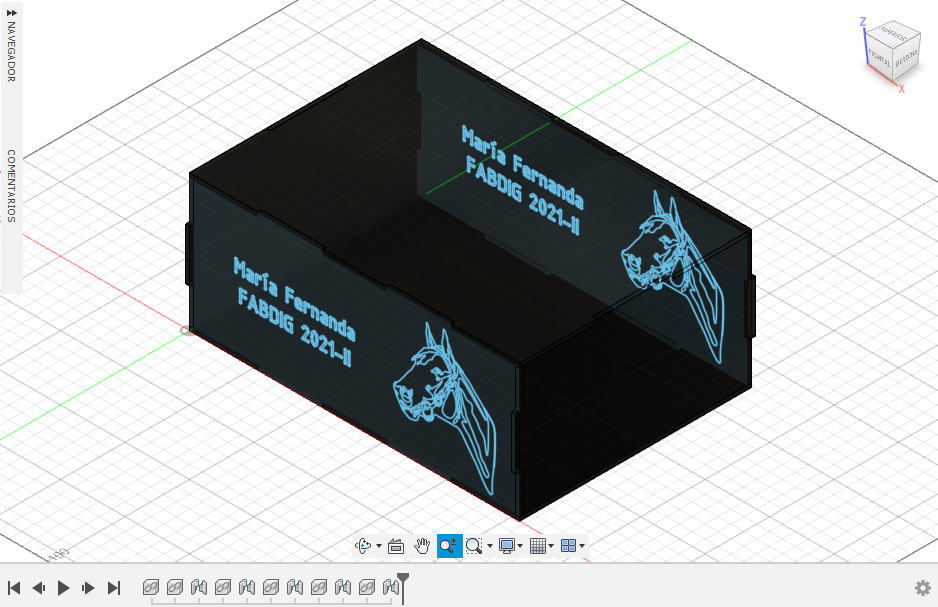Select the third joint feature in timeline
Screen dimensions: 938x607
pyautogui.click(x=295, y=587)
